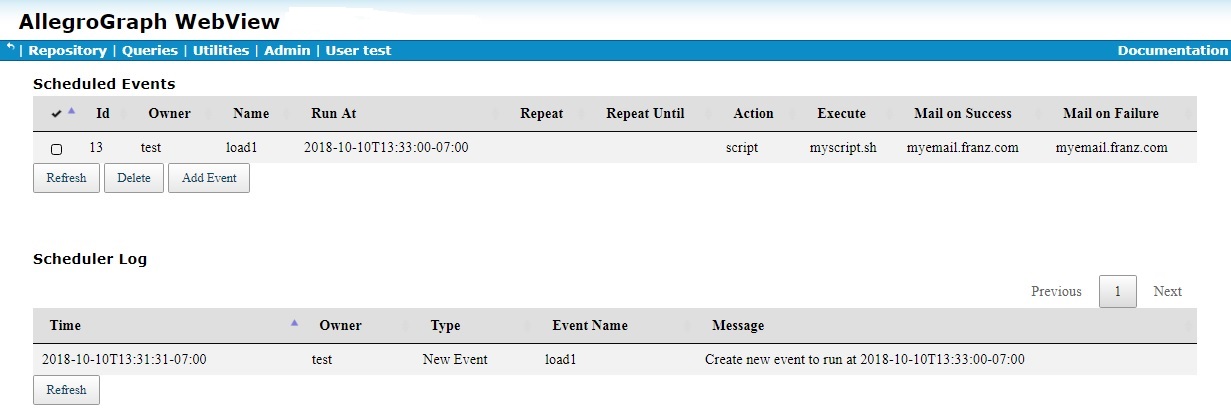Tick the checkbox for event 13

(56, 149)
